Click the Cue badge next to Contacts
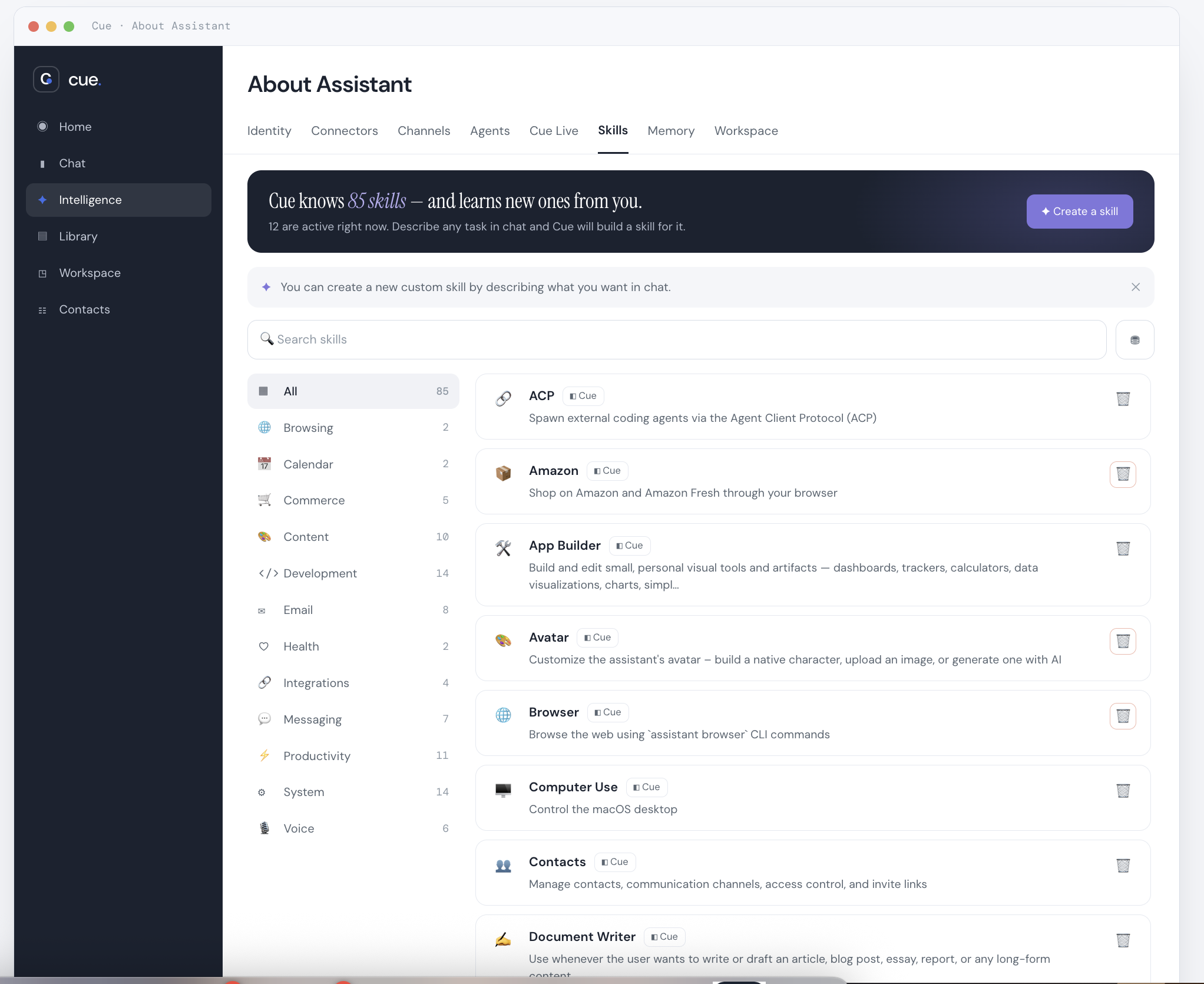The height and width of the screenshot is (984, 1204). click(x=615, y=862)
